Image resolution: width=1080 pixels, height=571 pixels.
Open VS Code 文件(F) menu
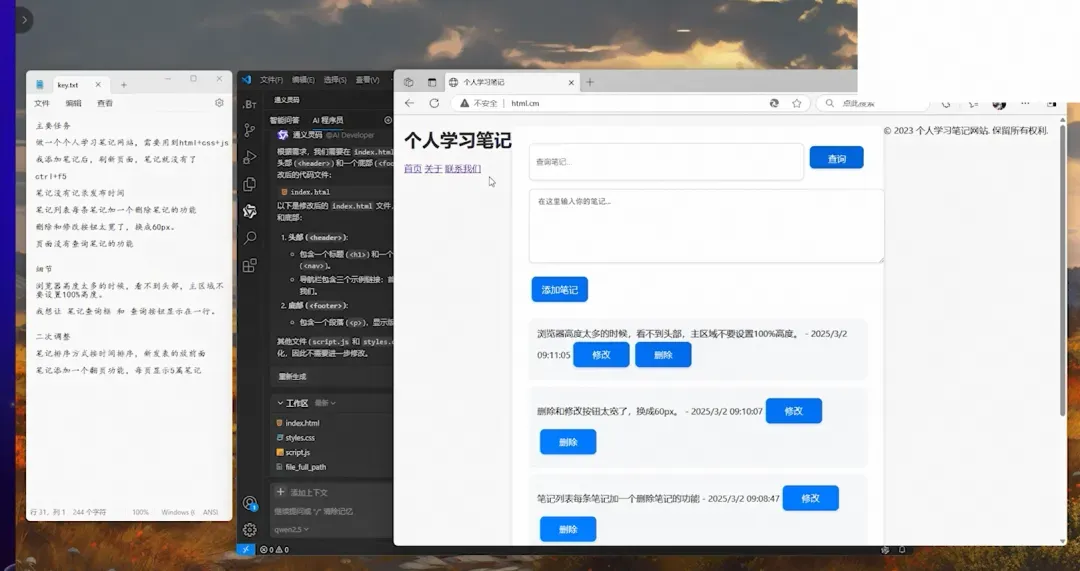pyautogui.click(x=271, y=80)
